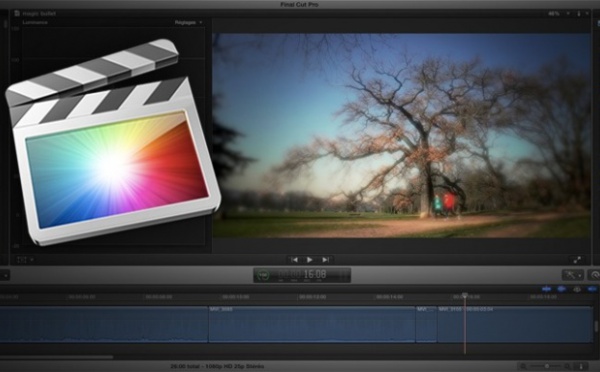Screen dimensions: 600x372
Task: Click the timecode display dashboard
Action: tap(302, 275)
